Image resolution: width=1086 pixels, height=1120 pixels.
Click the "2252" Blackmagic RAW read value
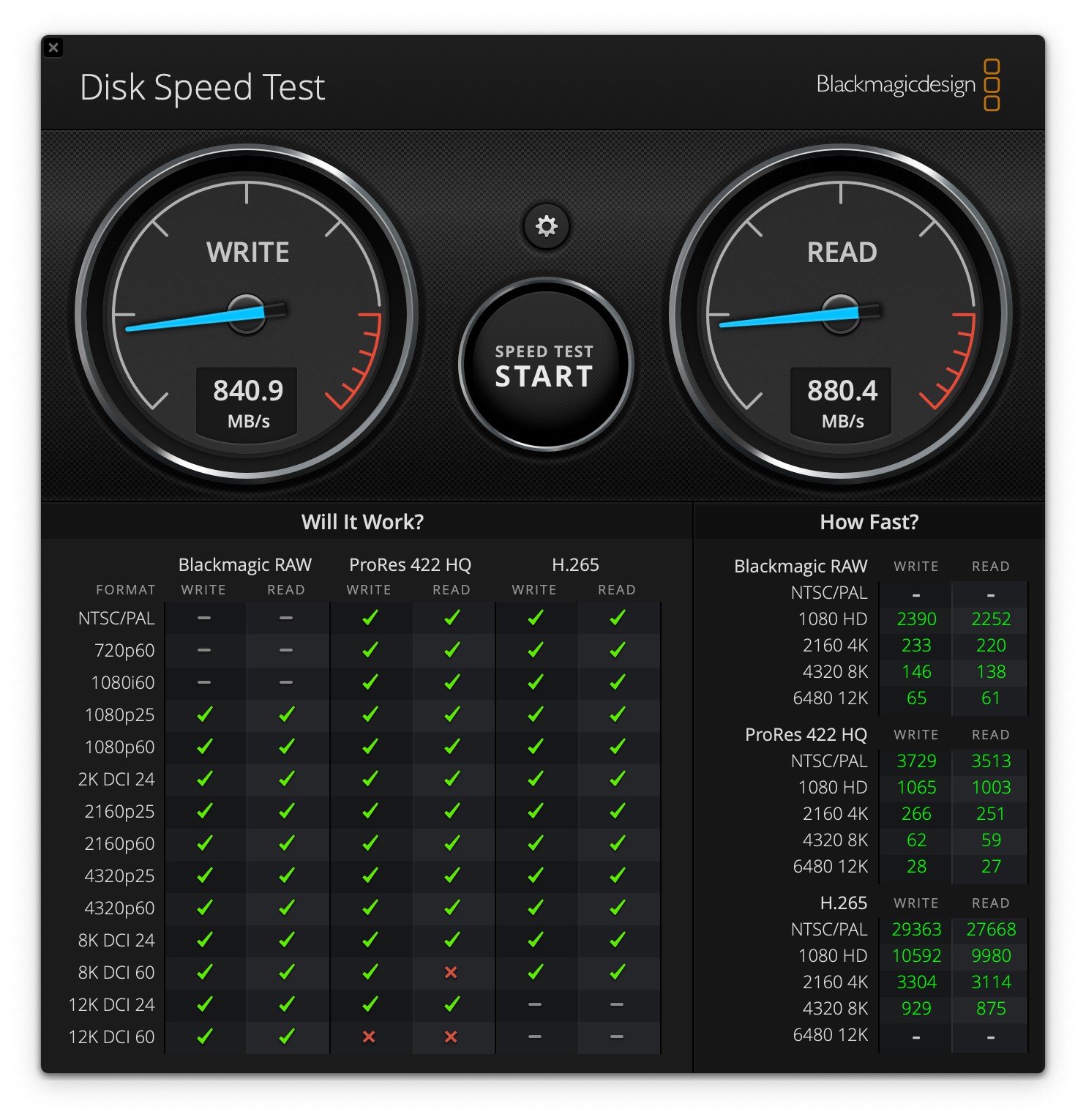pyautogui.click(x=991, y=619)
